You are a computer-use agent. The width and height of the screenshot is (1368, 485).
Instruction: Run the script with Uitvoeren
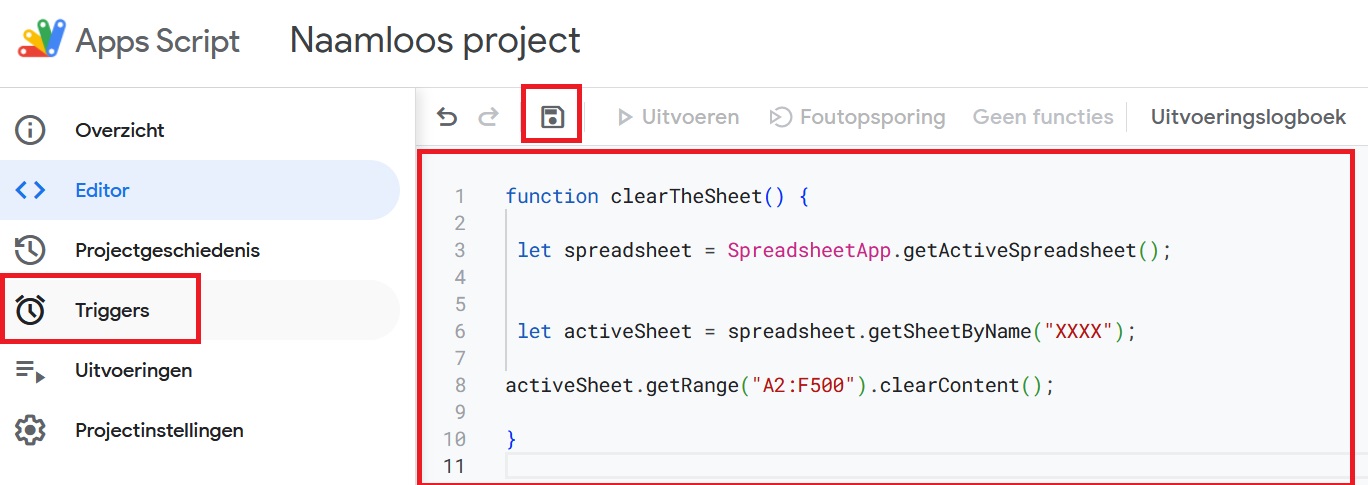[x=678, y=117]
